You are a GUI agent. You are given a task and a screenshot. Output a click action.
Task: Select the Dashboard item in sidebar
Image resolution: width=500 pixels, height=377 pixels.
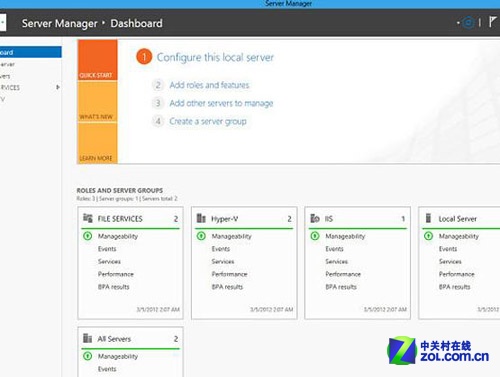click(x=31, y=52)
